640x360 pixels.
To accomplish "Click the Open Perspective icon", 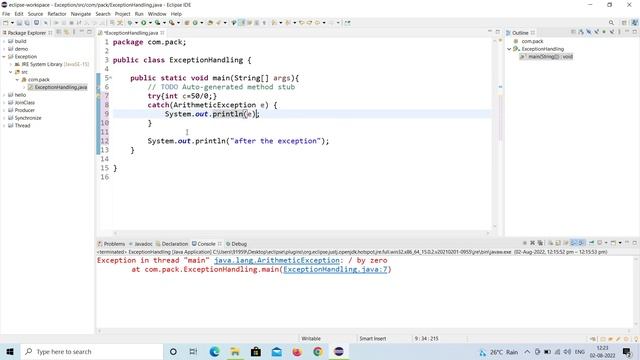I will [624, 23].
